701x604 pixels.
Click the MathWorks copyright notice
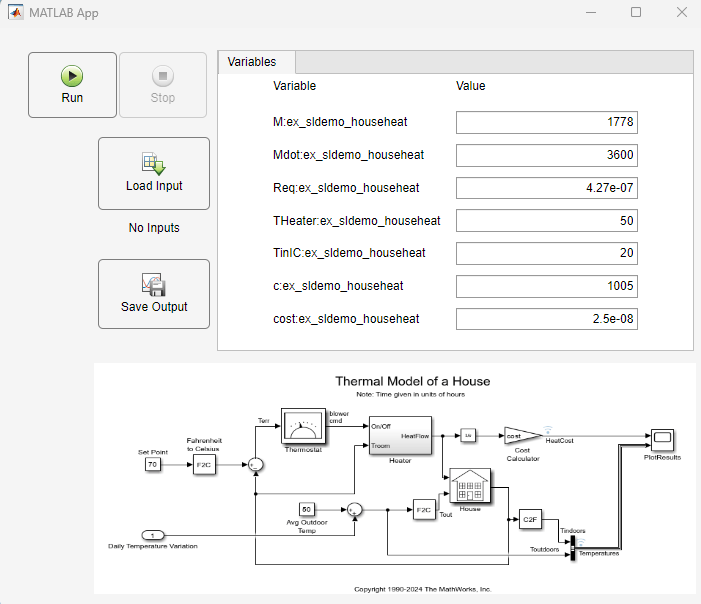tap(422, 589)
